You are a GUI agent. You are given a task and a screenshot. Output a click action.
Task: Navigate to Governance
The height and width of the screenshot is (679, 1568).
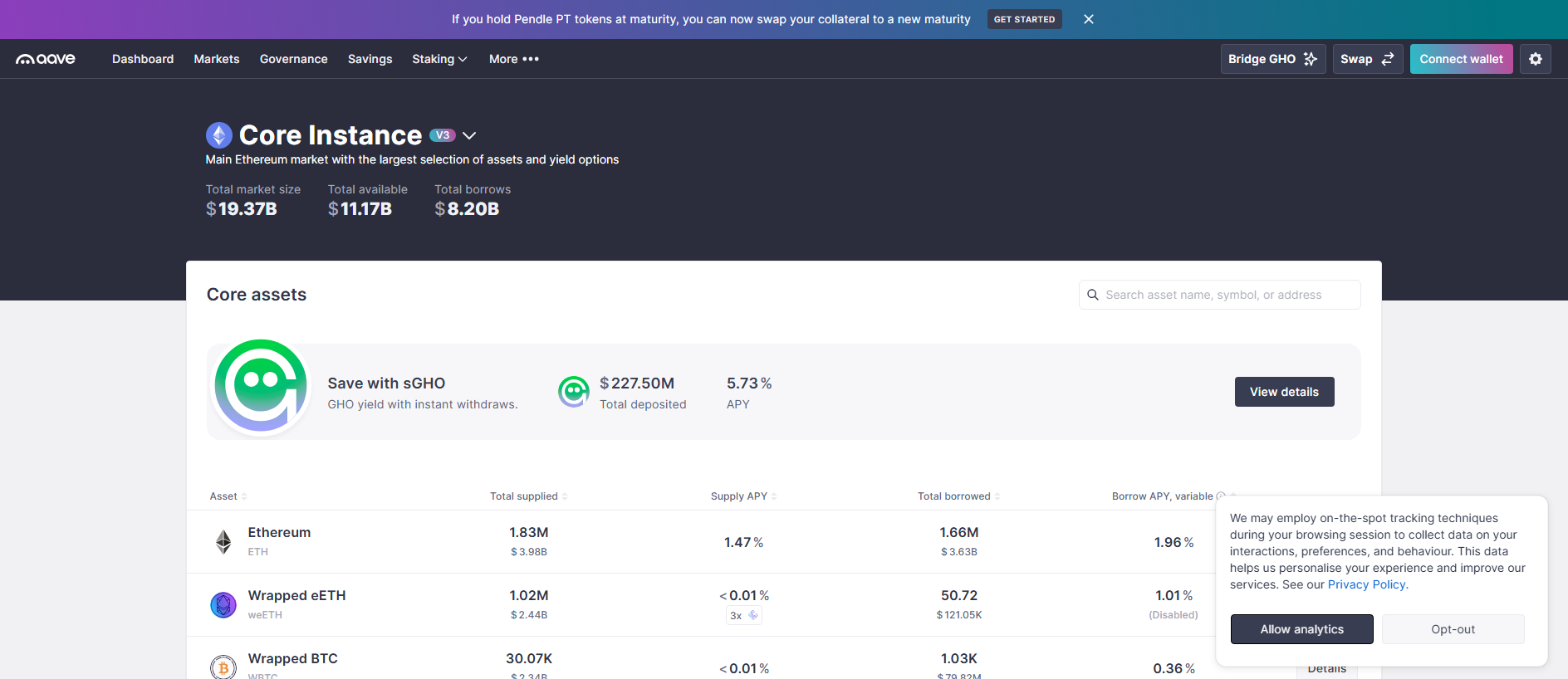[294, 59]
